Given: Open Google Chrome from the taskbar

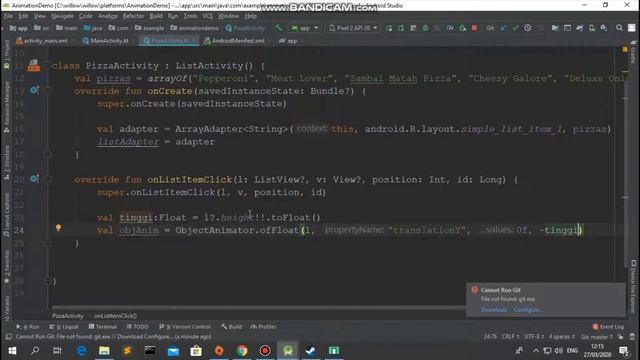Looking at the screenshot, I should [x=242, y=351].
